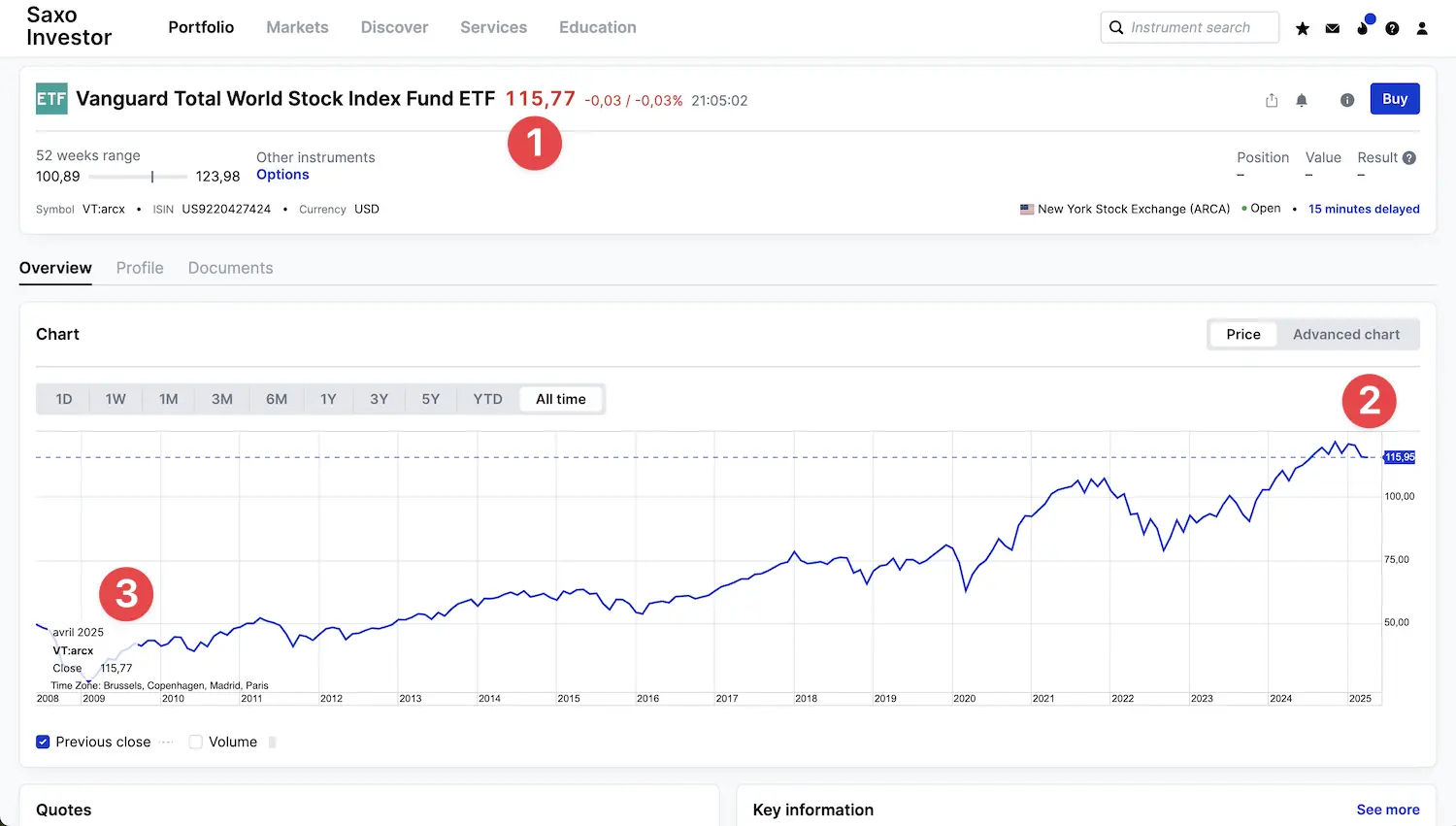Click the Result help question icon
The height and width of the screenshot is (826, 1456).
click(1409, 157)
